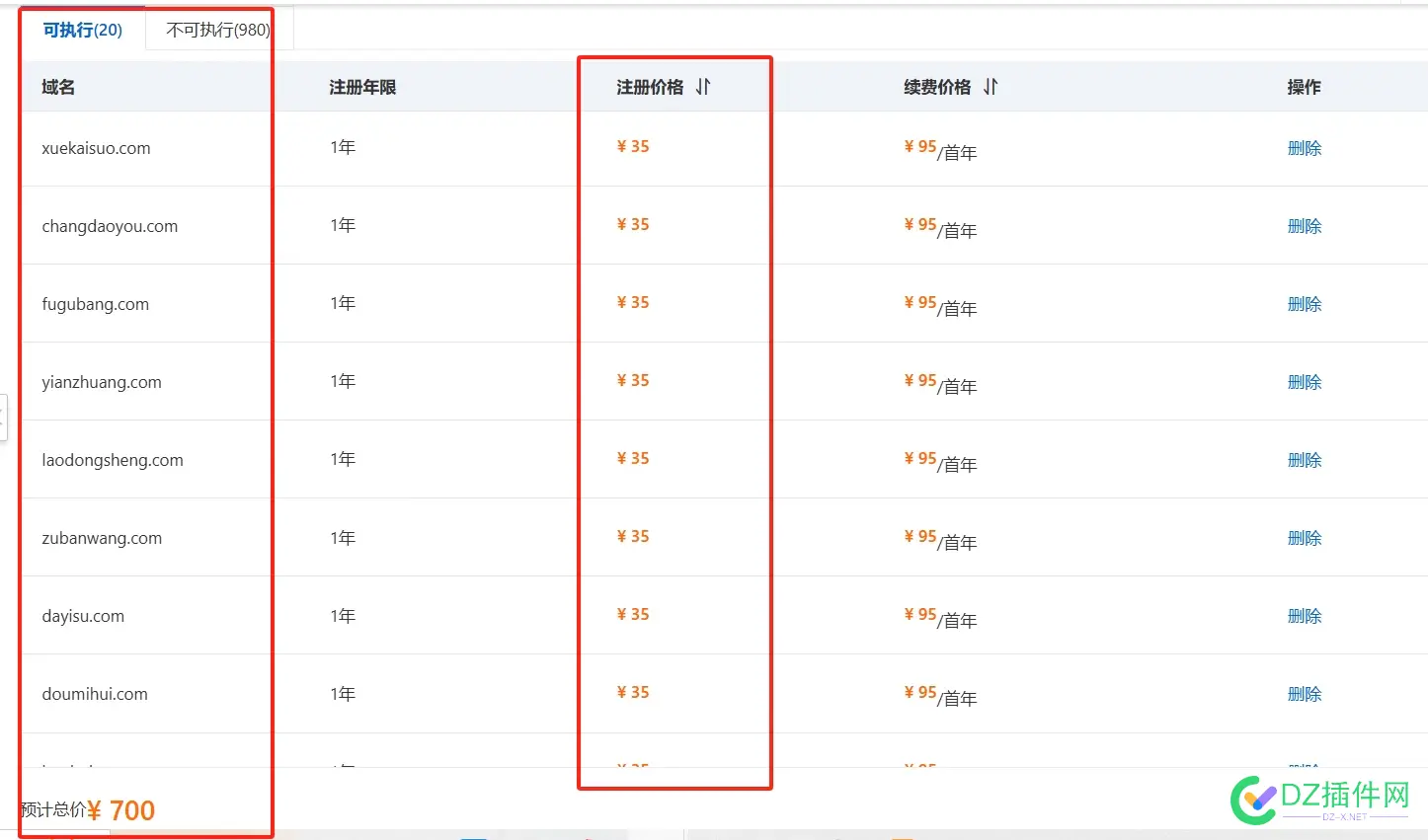This screenshot has height=840, width=1428.
Task: Click the side panel collapse handle
Action: tap(3, 417)
